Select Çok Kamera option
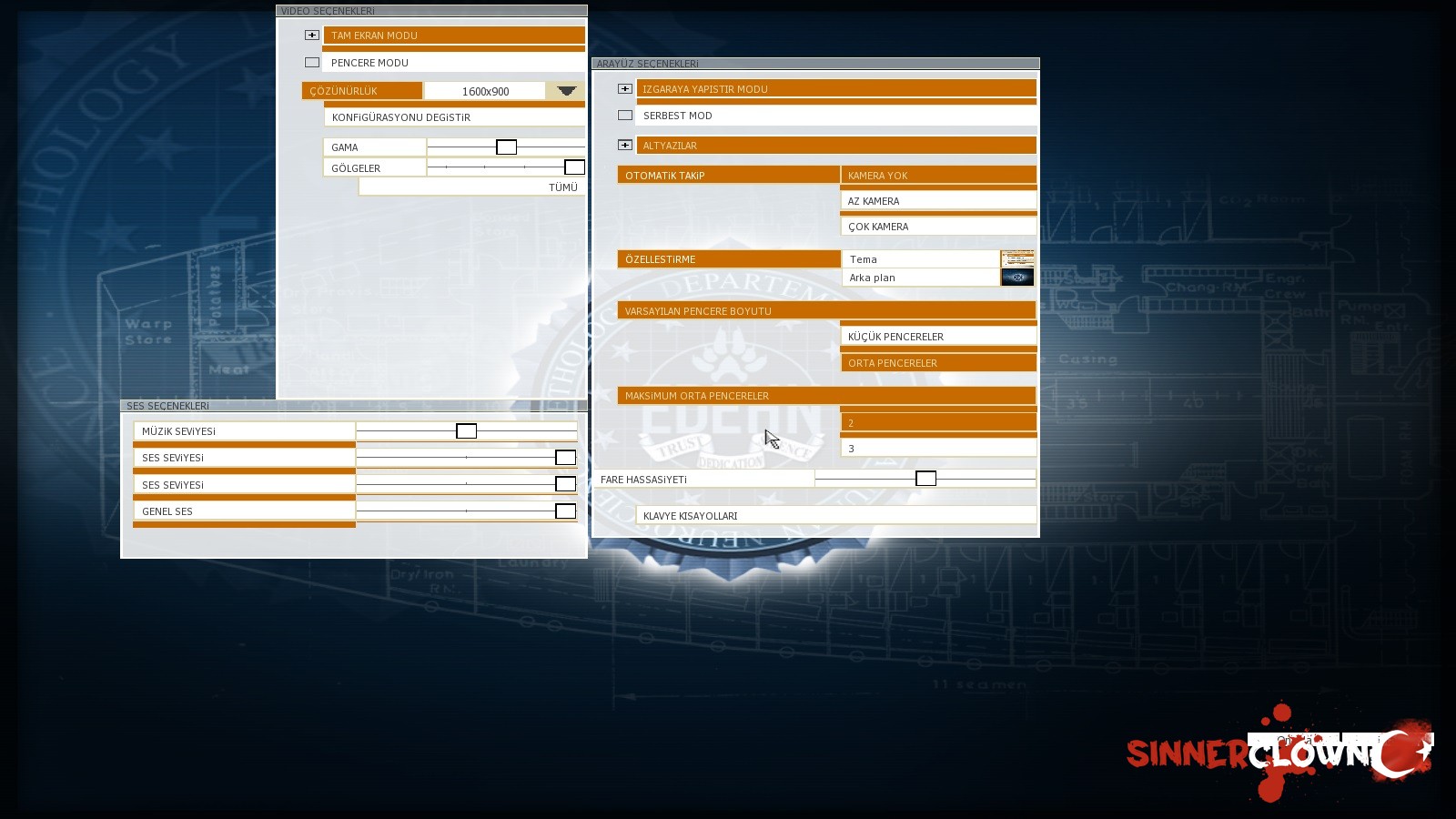Viewport: 1456px width, 819px height. pyautogui.click(x=938, y=227)
